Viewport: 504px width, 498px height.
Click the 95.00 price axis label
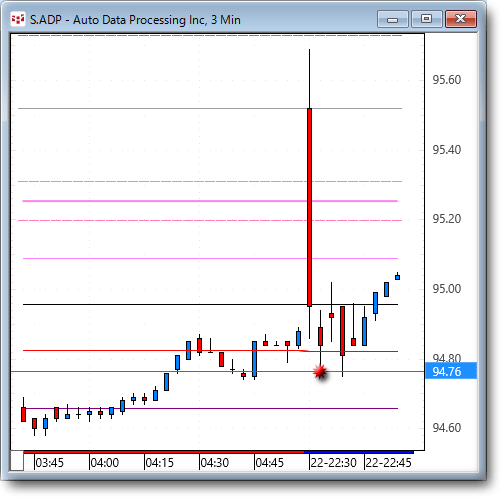(447, 289)
